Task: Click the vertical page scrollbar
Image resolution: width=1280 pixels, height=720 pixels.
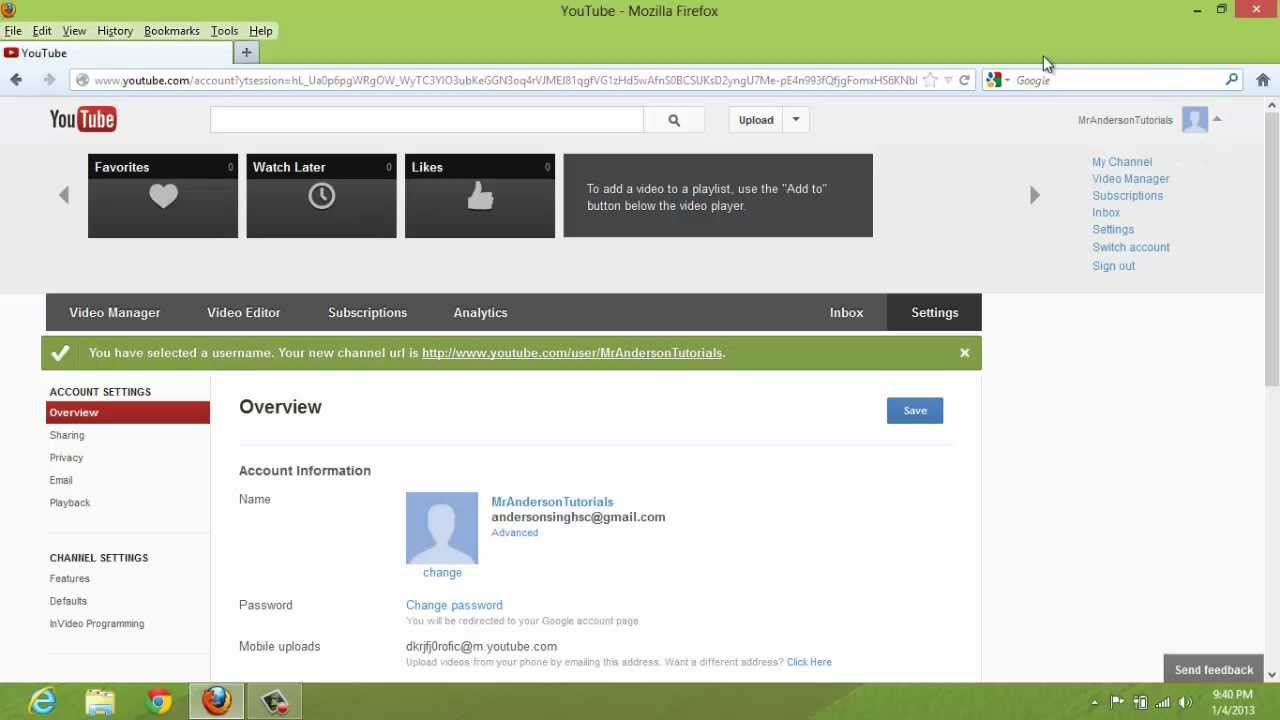Action: (1272, 250)
